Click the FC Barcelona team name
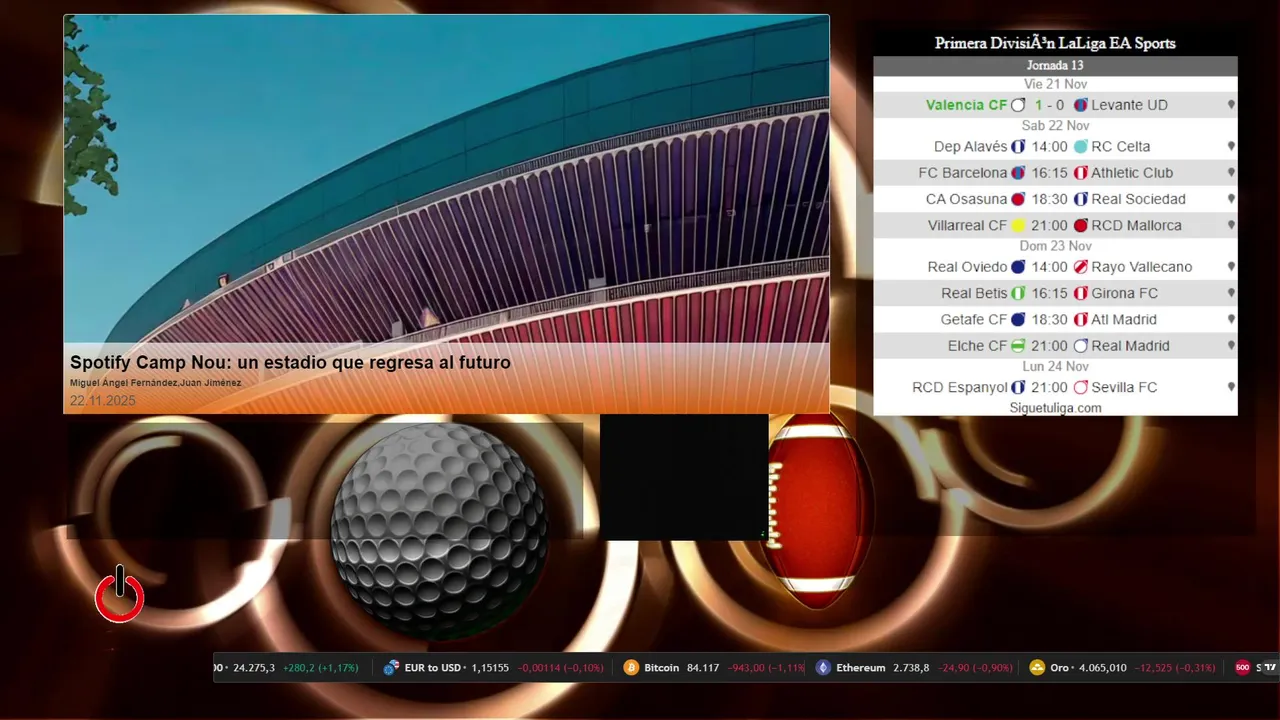This screenshot has height=720, width=1280. 963,173
